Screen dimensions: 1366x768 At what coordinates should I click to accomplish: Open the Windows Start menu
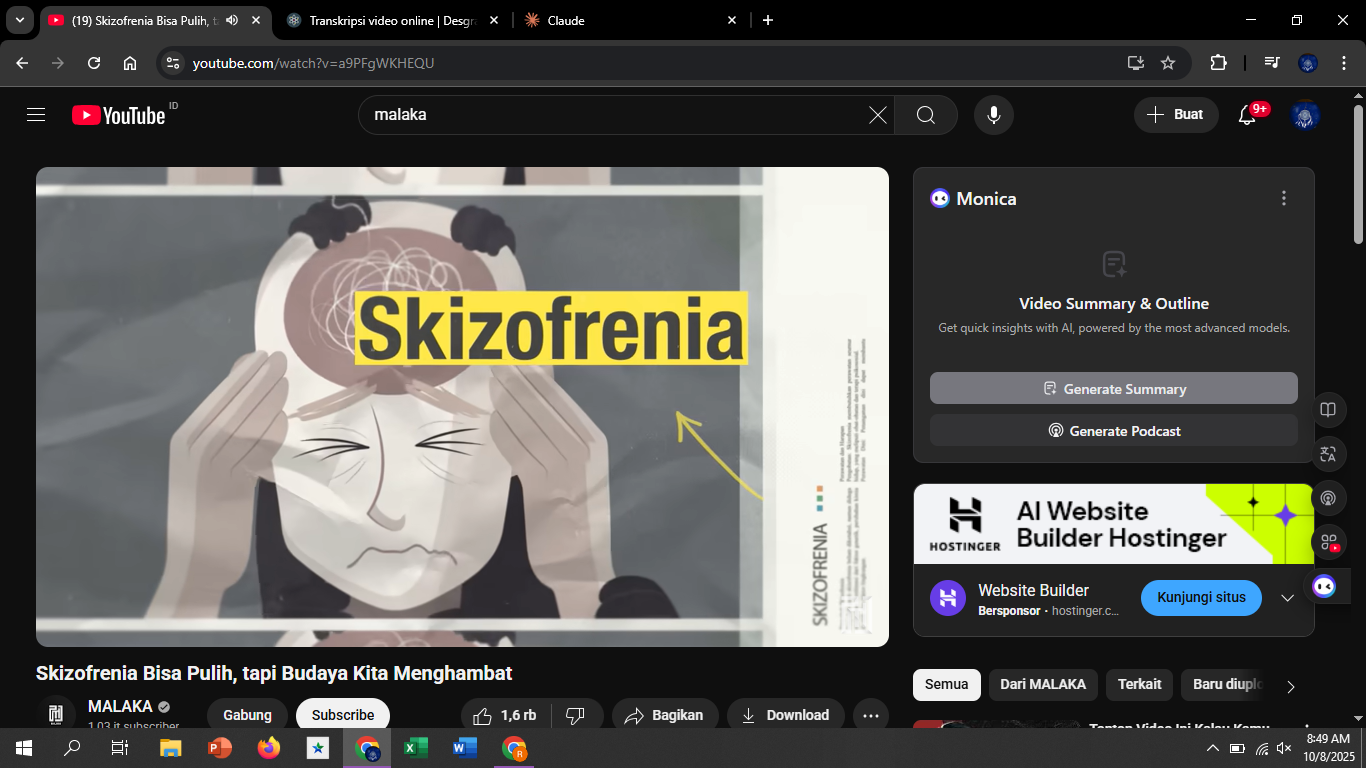[24, 748]
